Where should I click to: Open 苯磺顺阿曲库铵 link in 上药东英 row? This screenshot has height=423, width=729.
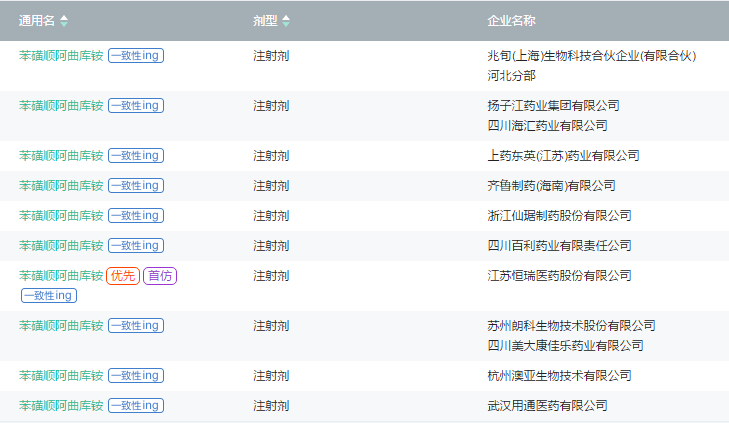pyautogui.click(x=61, y=156)
